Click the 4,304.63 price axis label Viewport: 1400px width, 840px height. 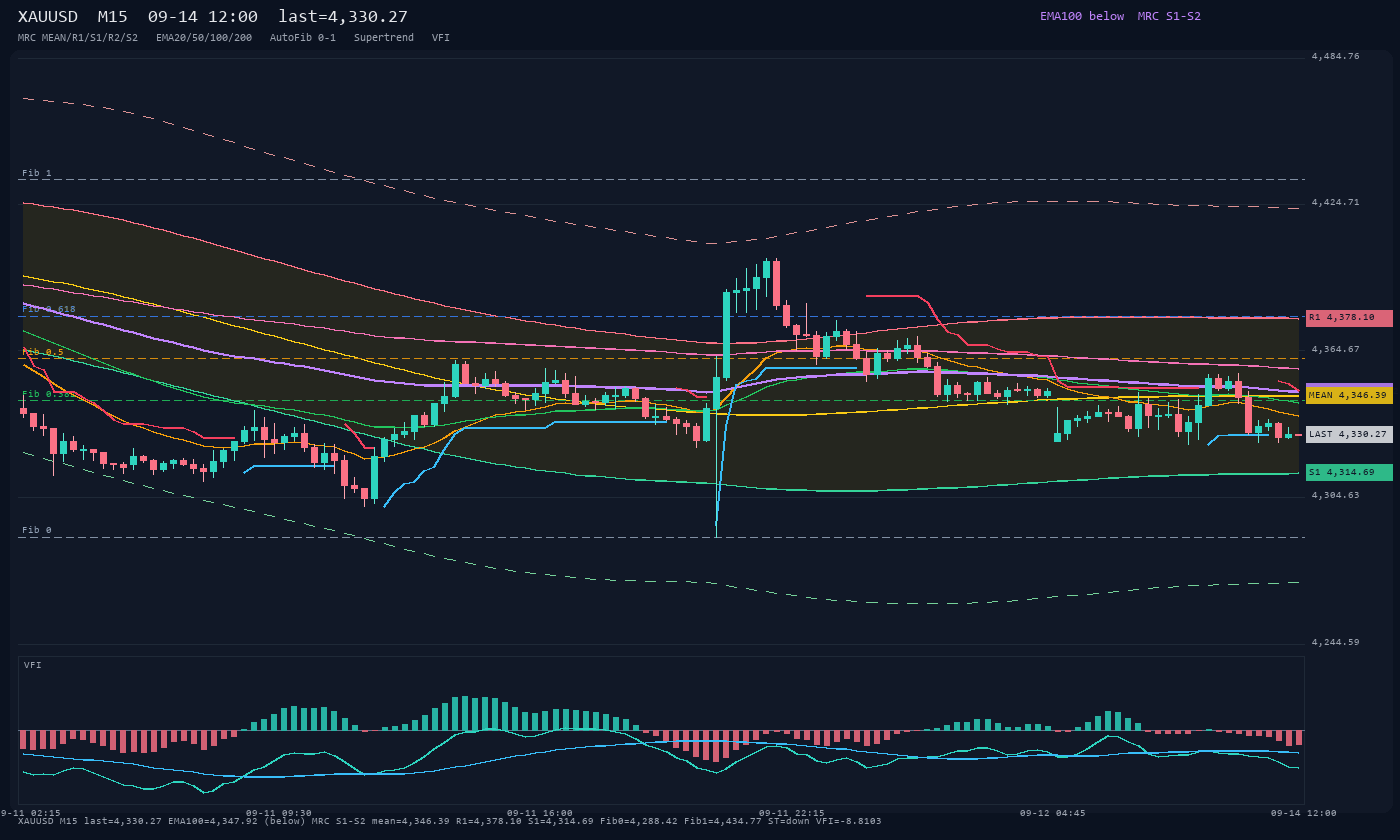pos(1336,496)
